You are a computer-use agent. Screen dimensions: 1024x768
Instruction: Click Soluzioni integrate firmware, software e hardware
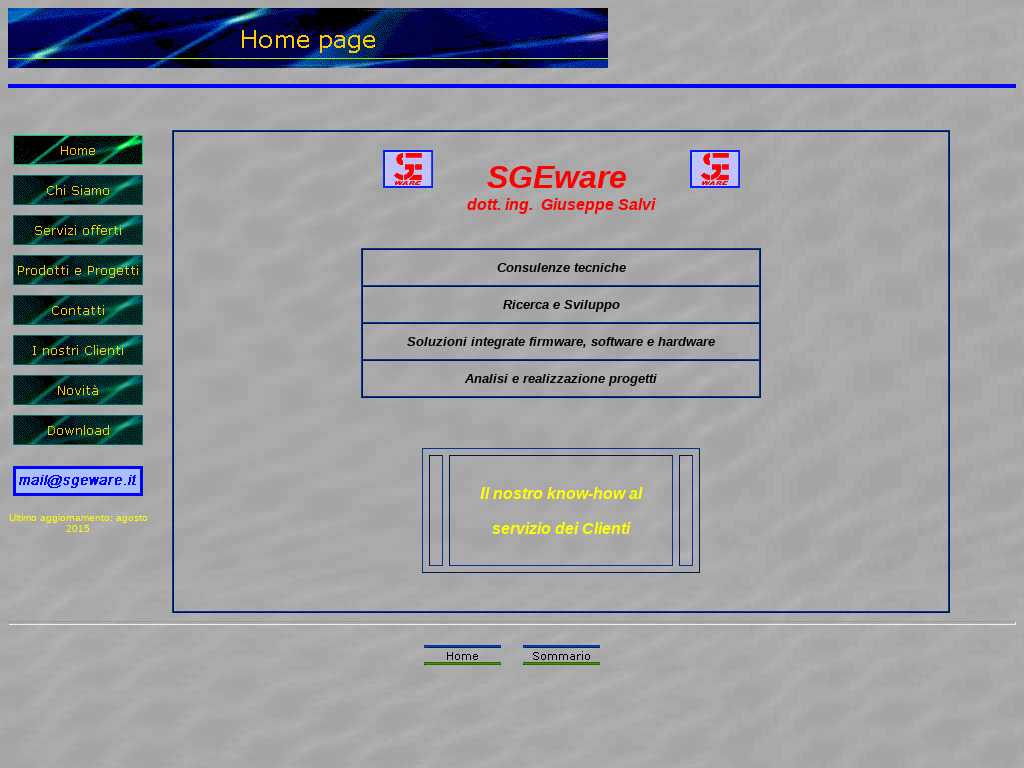click(561, 342)
